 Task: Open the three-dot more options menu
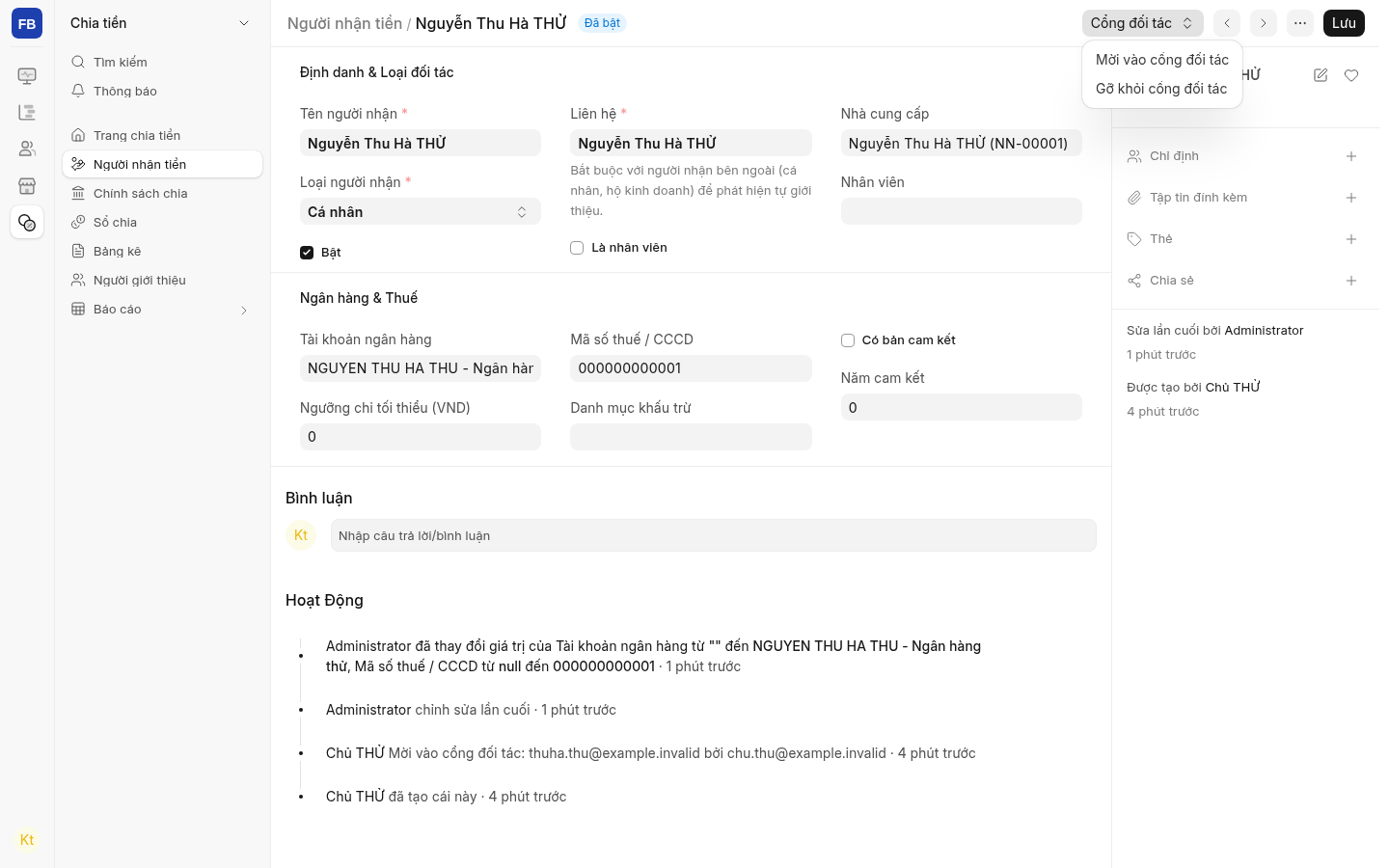coord(1300,23)
